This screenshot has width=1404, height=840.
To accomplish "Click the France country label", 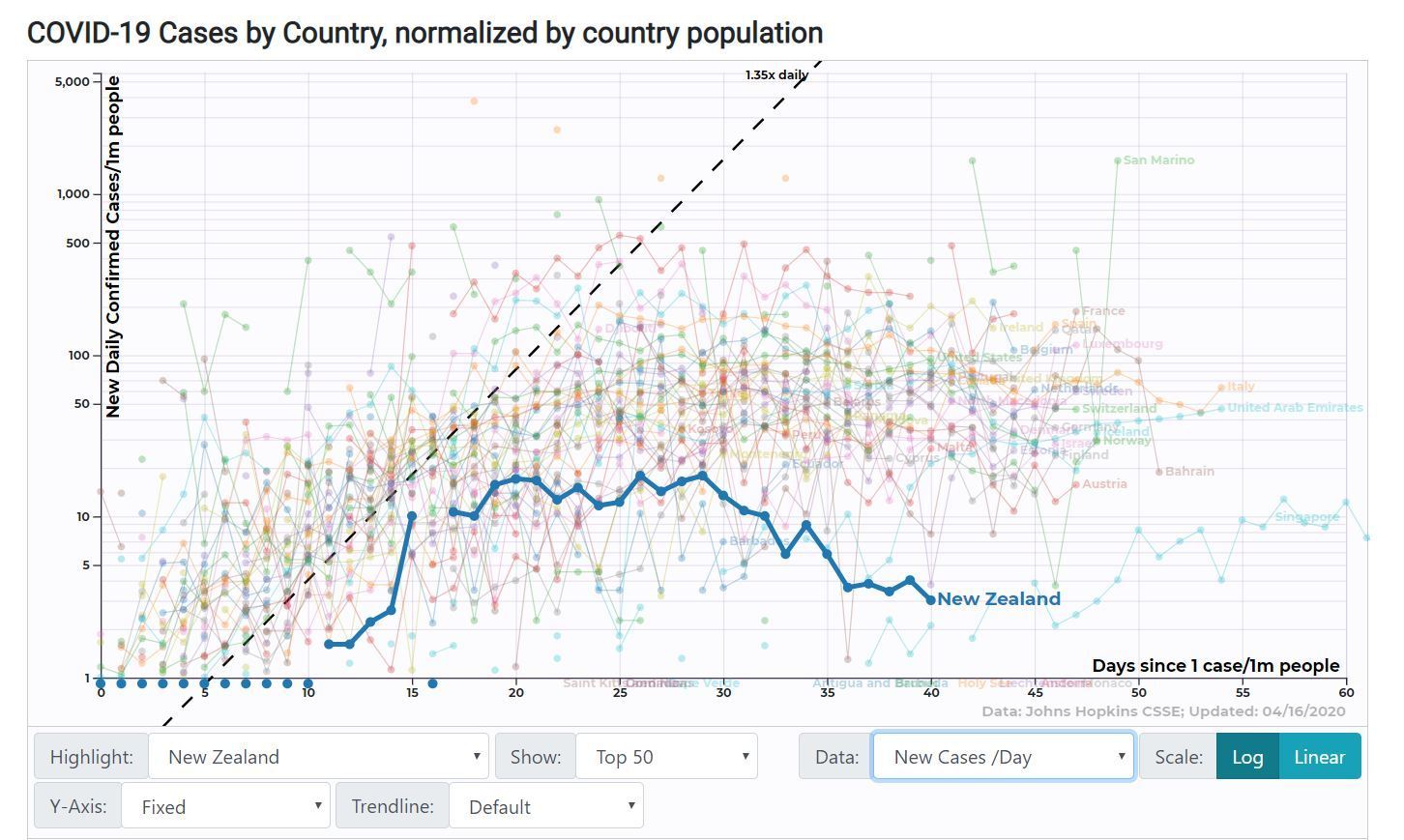I will (1103, 311).
